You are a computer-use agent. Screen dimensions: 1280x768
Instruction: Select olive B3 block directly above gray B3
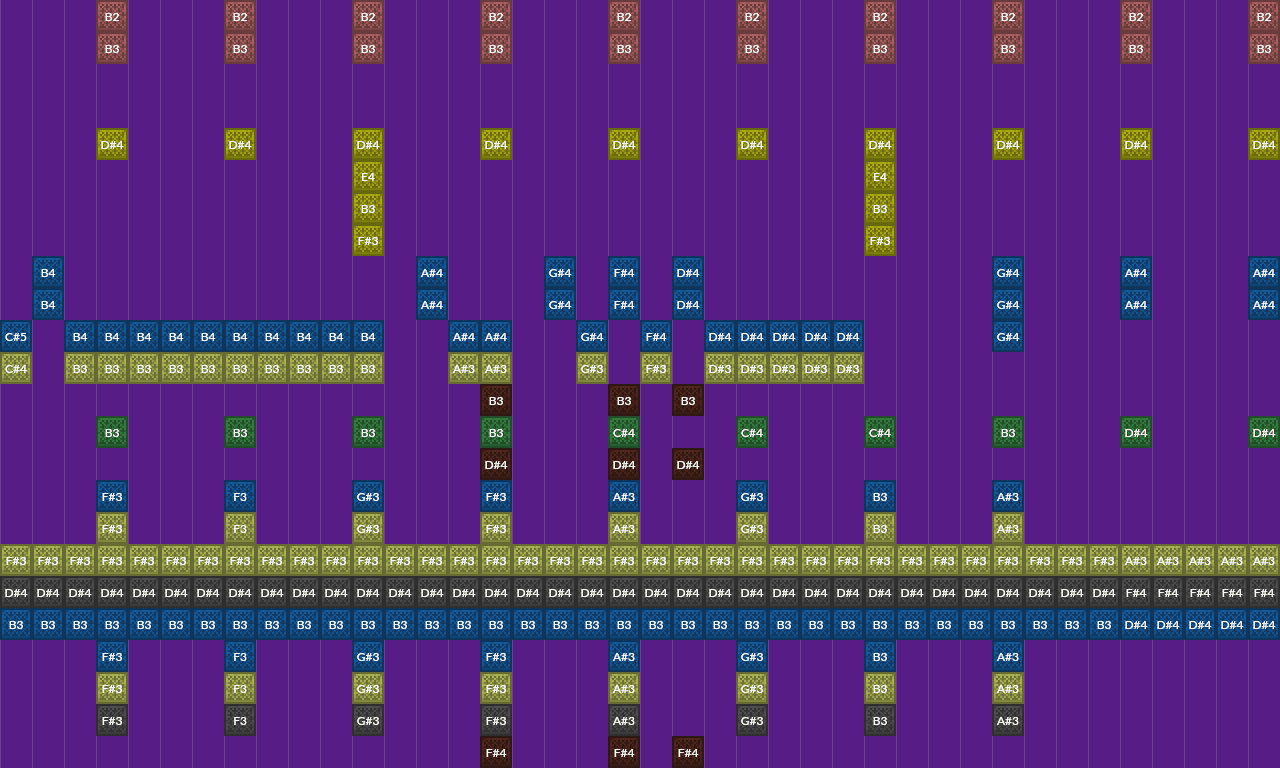pos(880,689)
